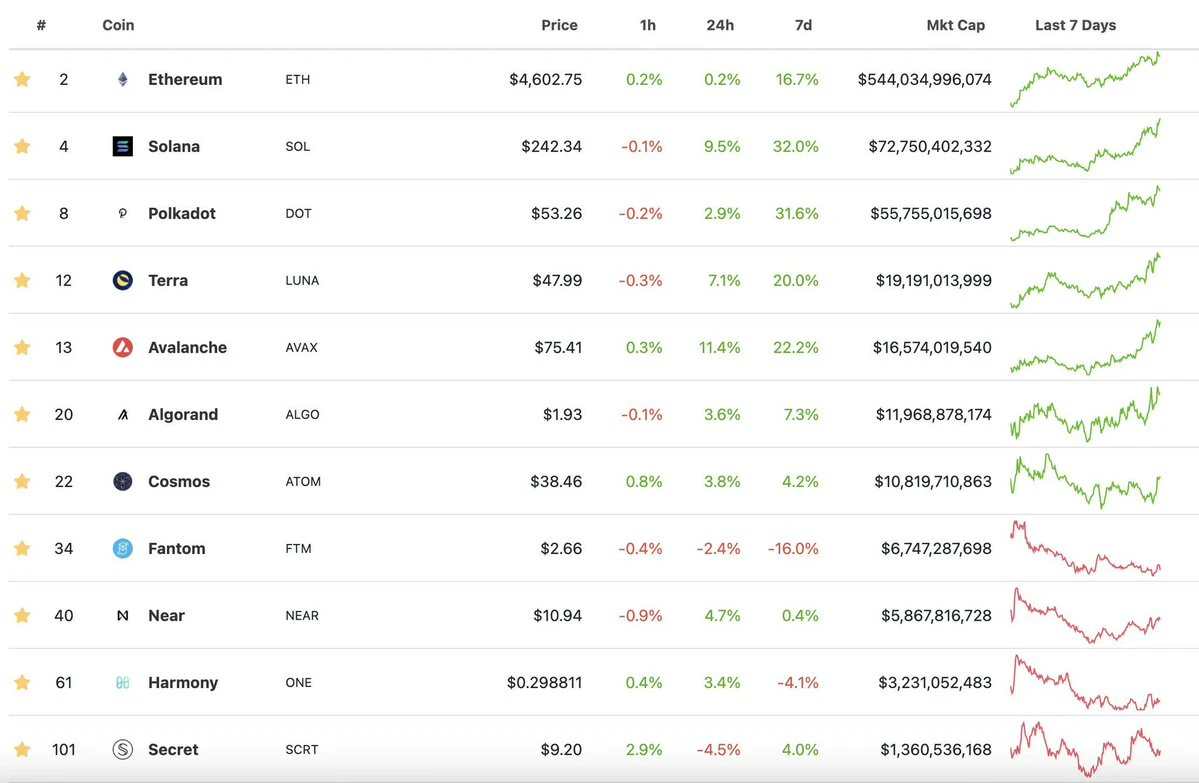Image resolution: width=1199 pixels, height=783 pixels.
Task: Click the ETH ticker symbol
Action: [297, 80]
